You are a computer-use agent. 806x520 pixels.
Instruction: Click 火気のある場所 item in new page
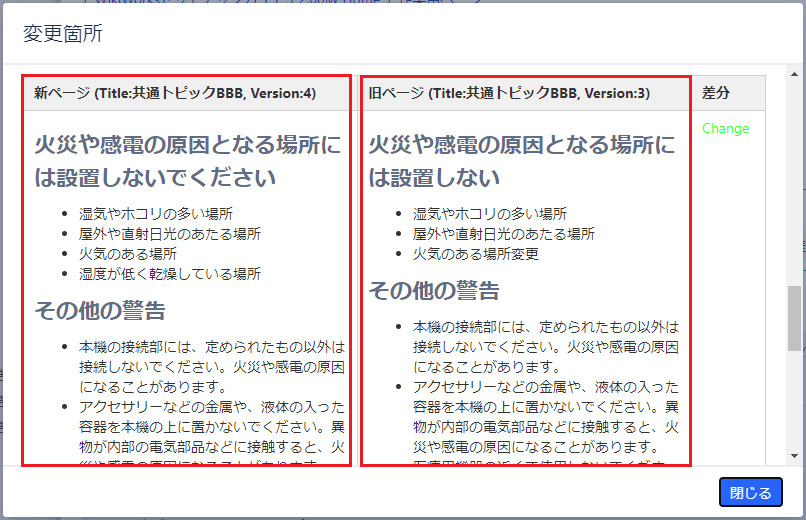(128, 253)
